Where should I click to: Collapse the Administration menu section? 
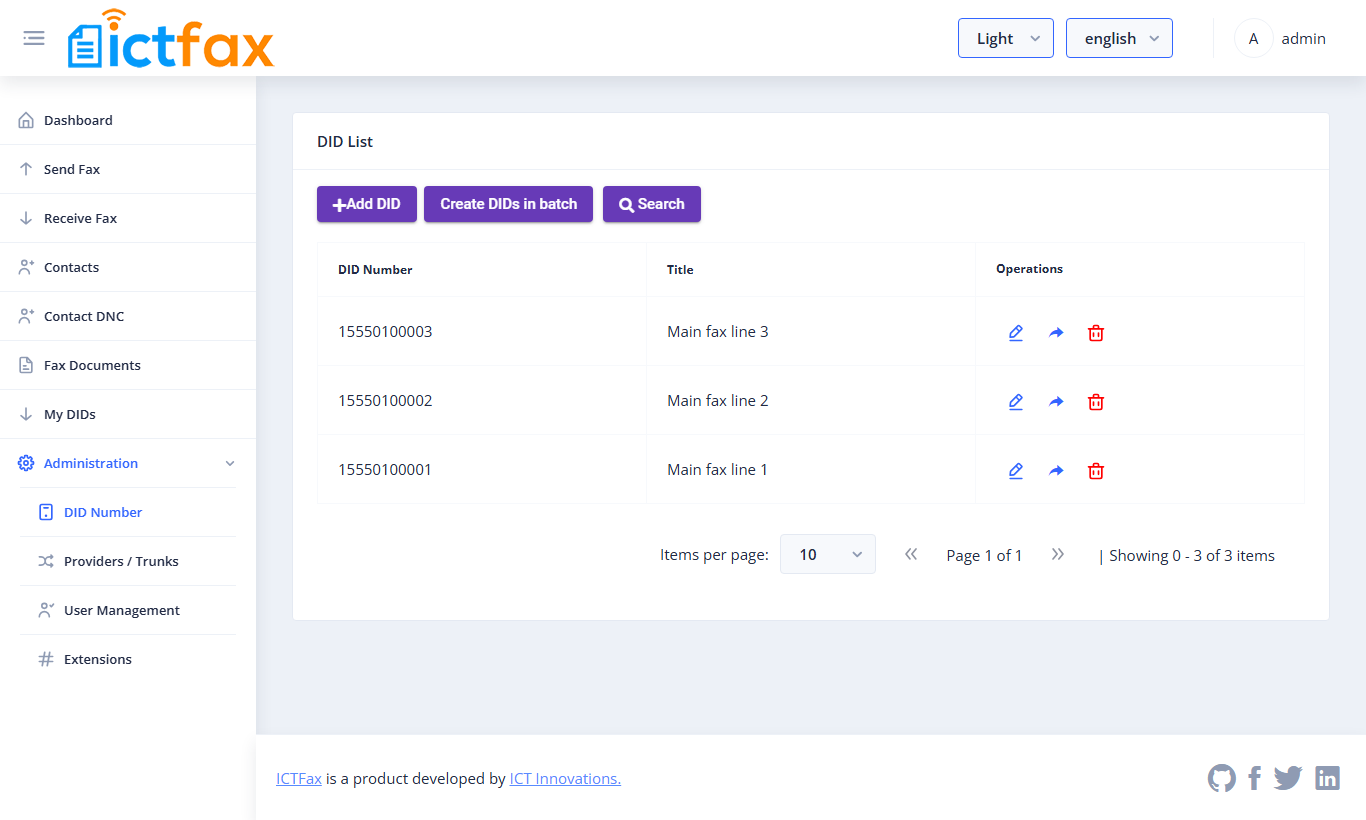point(128,463)
